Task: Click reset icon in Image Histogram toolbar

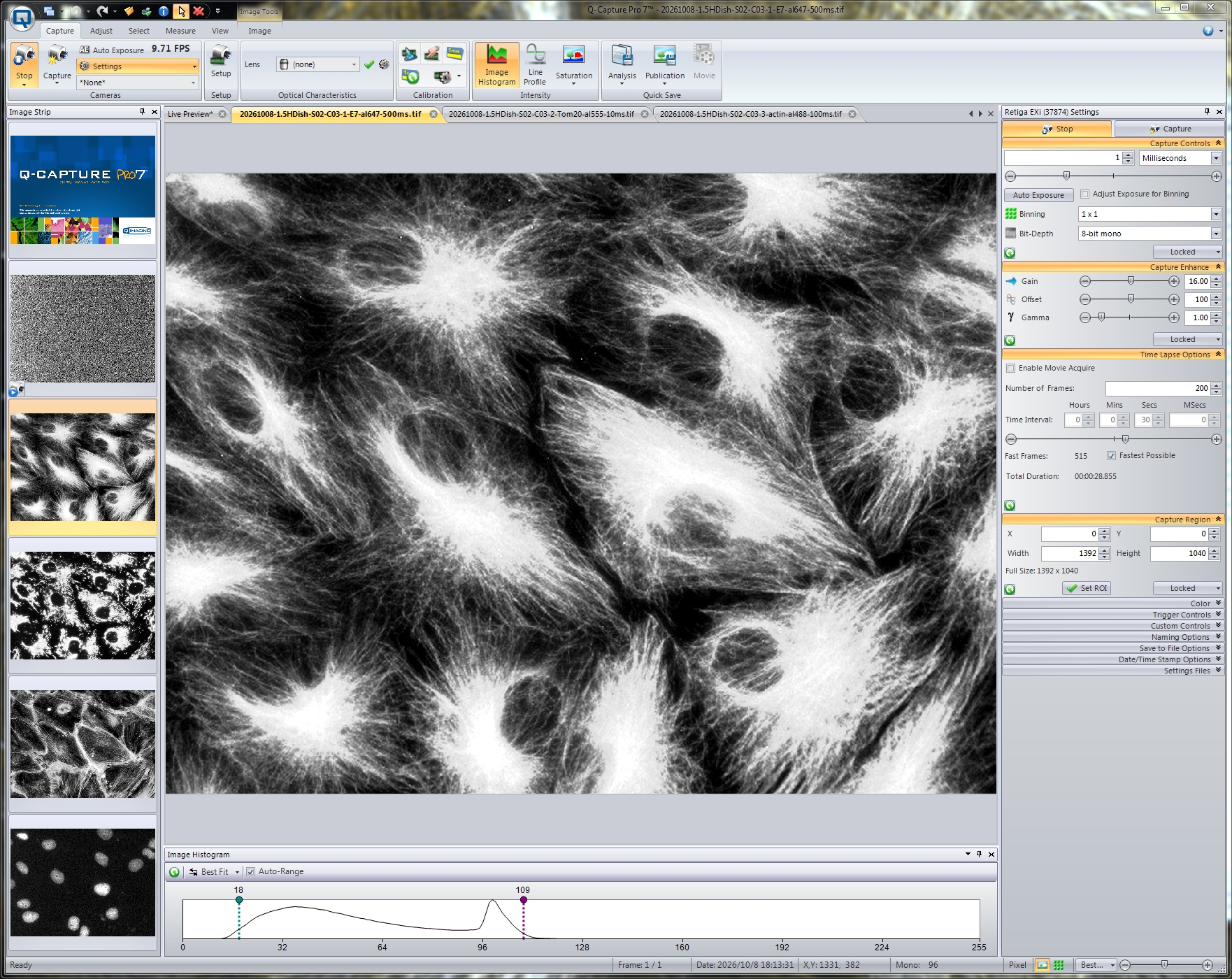Action: point(174,872)
